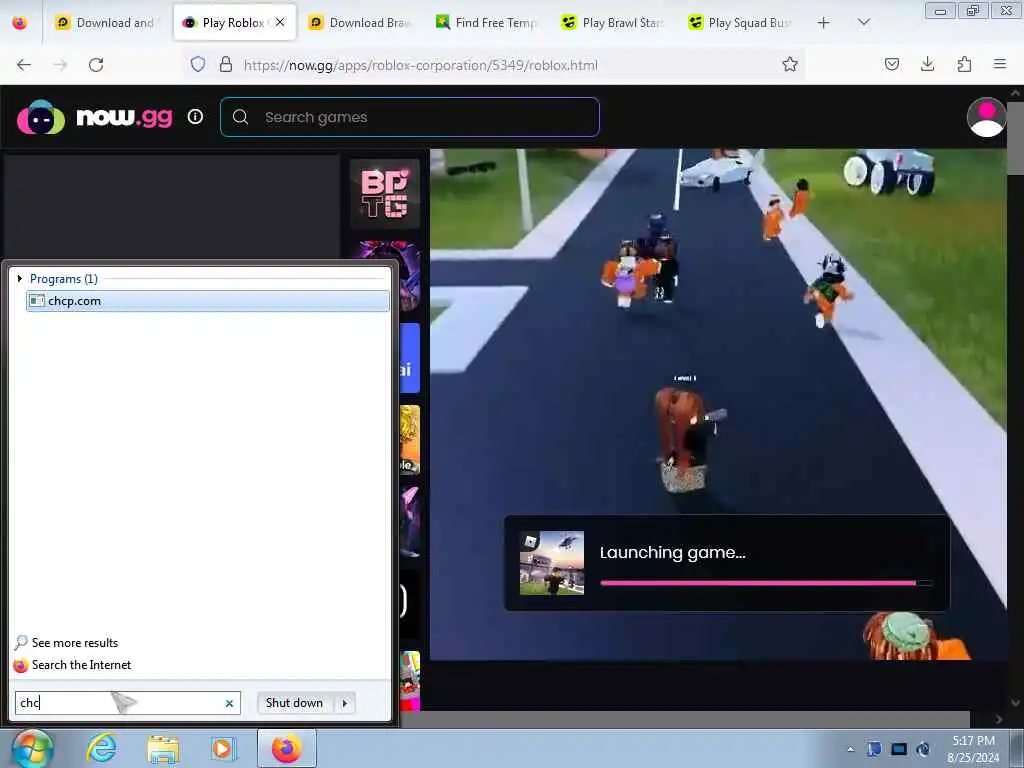Open the Pocket save icon
This screenshot has height=768, width=1024.
(891, 64)
